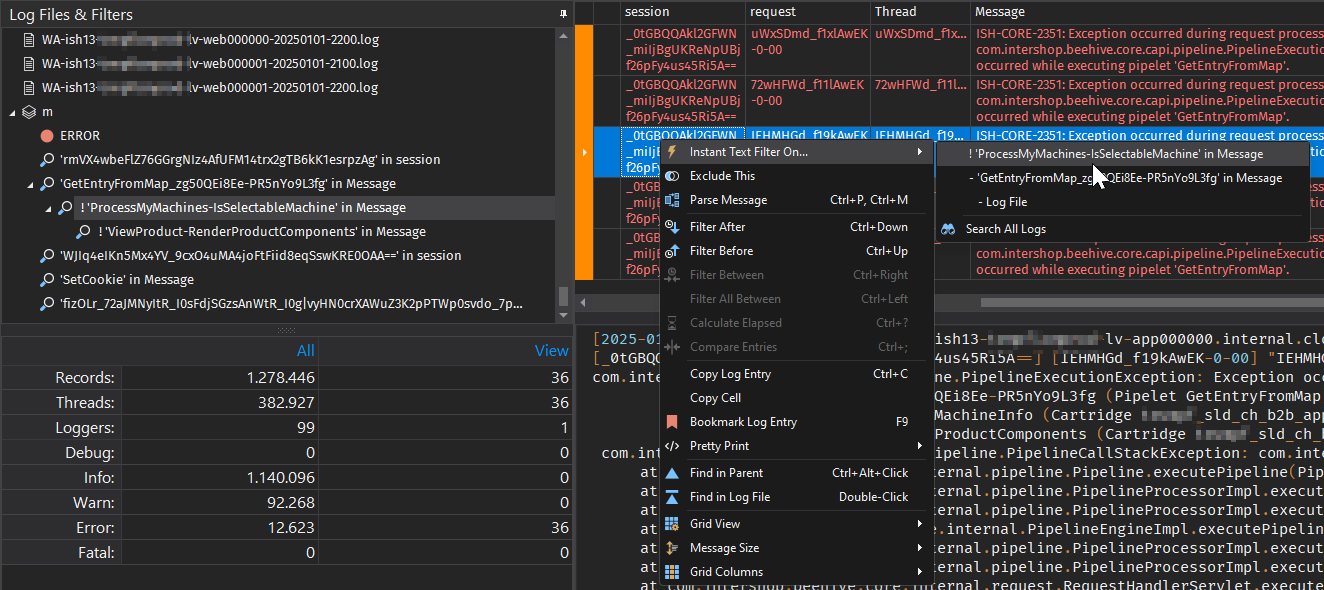Choose Search All Logs in submenu
The image size is (1324, 590).
pos(1122,229)
